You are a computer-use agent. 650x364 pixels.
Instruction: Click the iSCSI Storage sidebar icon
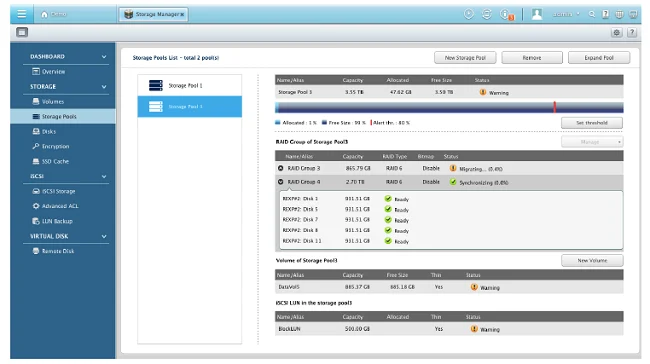[36, 191]
